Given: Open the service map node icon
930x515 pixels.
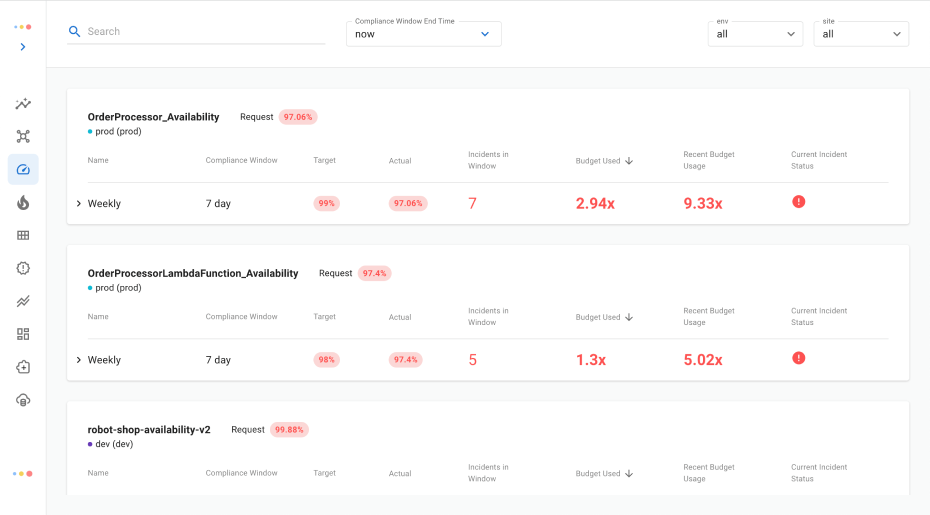Looking at the screenshot, I should click(x=23, y=137).
